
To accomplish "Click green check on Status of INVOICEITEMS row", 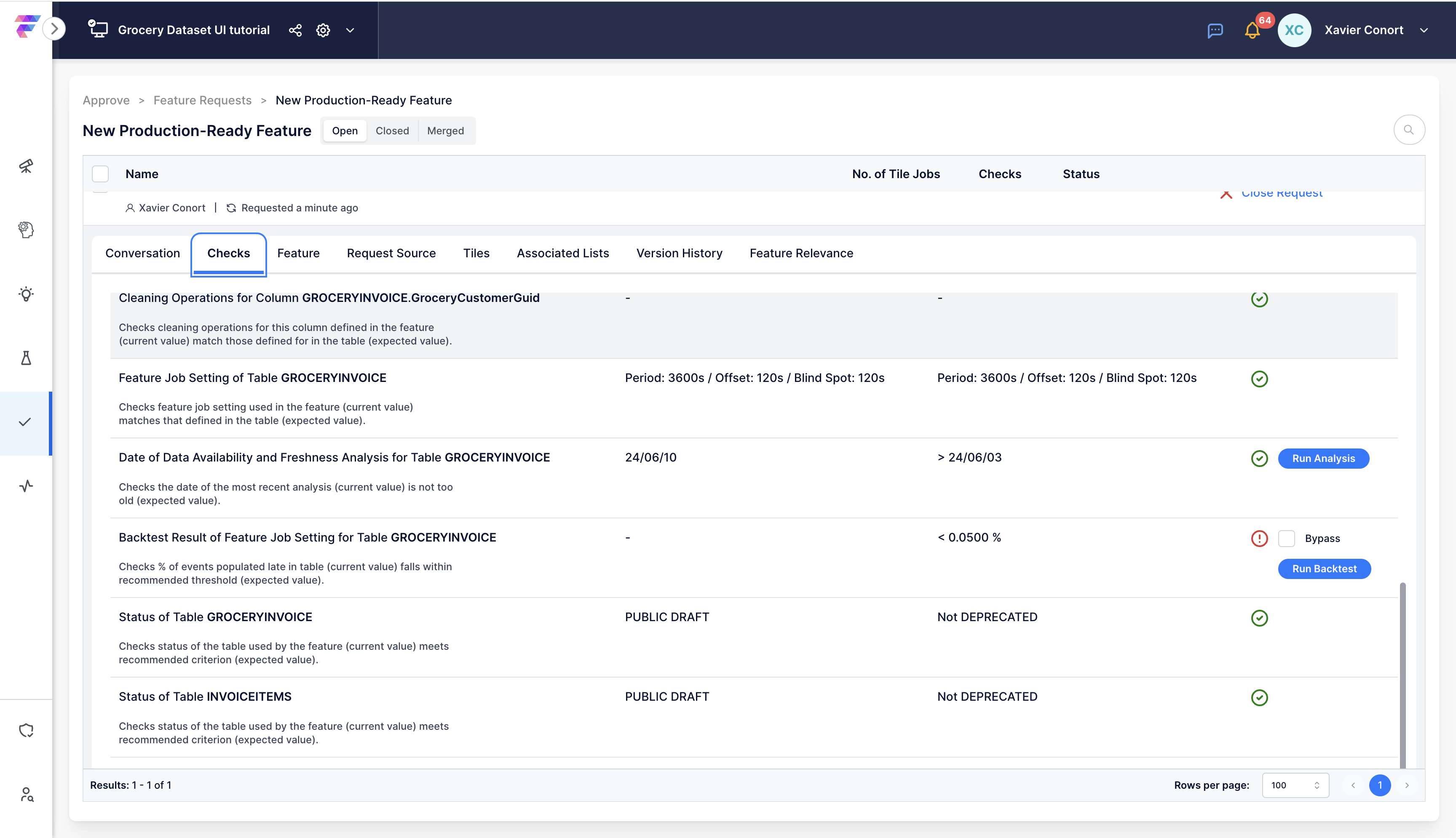I will (1259, 698).
